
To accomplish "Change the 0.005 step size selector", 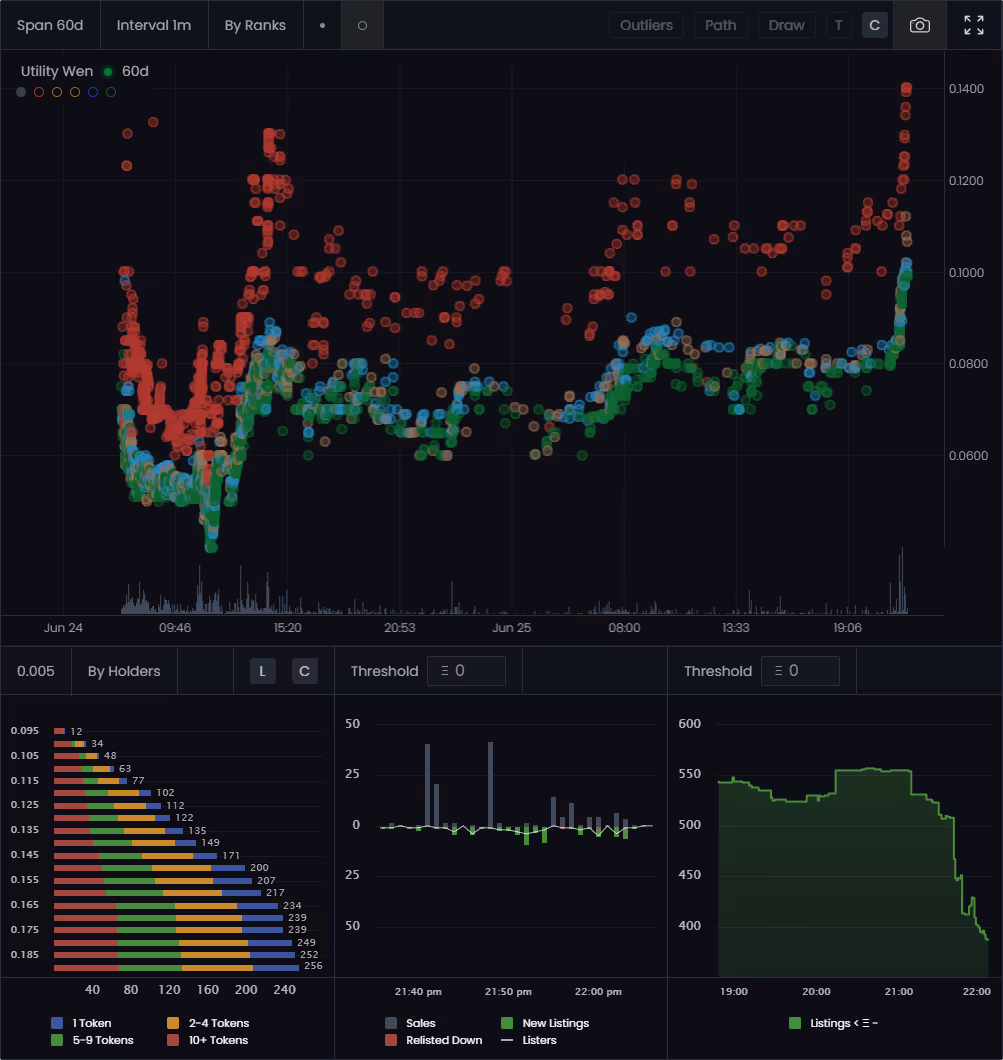I will 36,671.
